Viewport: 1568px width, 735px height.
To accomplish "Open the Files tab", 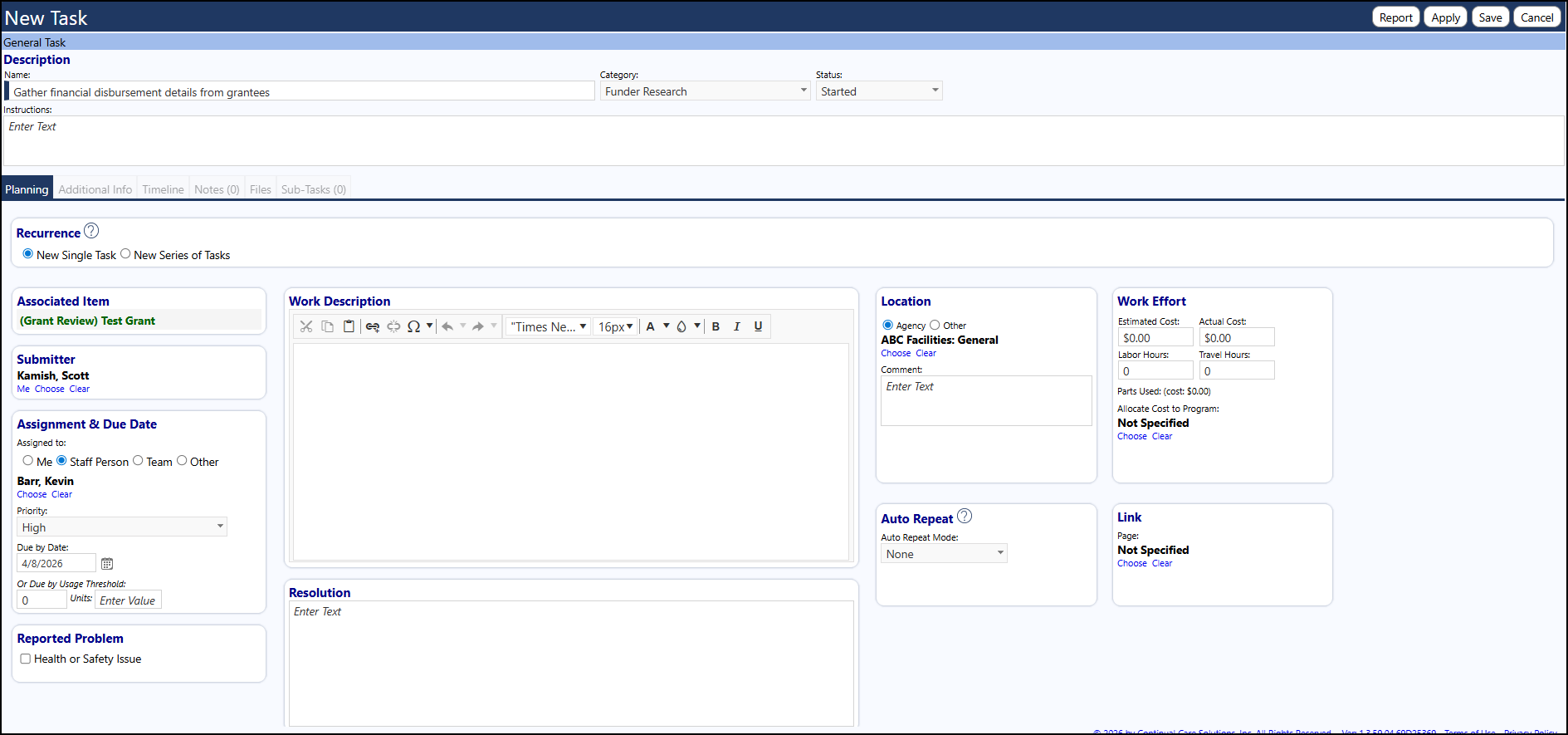I will [261, 189].
